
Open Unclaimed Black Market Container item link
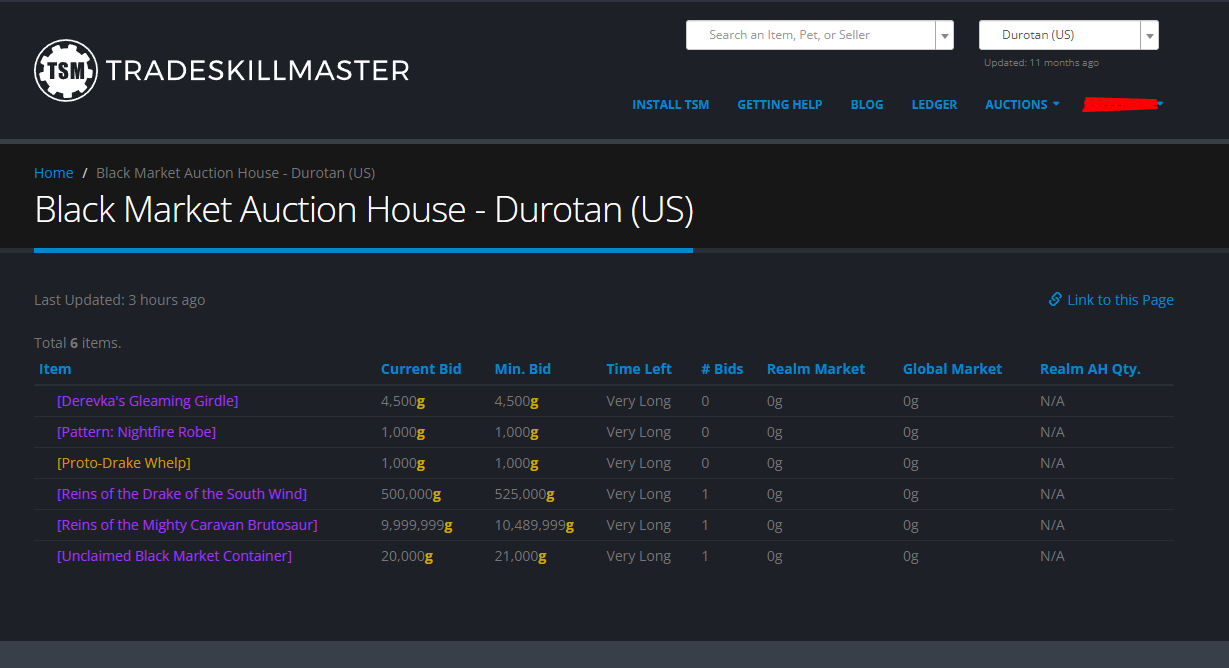click(x=175, y=556)
